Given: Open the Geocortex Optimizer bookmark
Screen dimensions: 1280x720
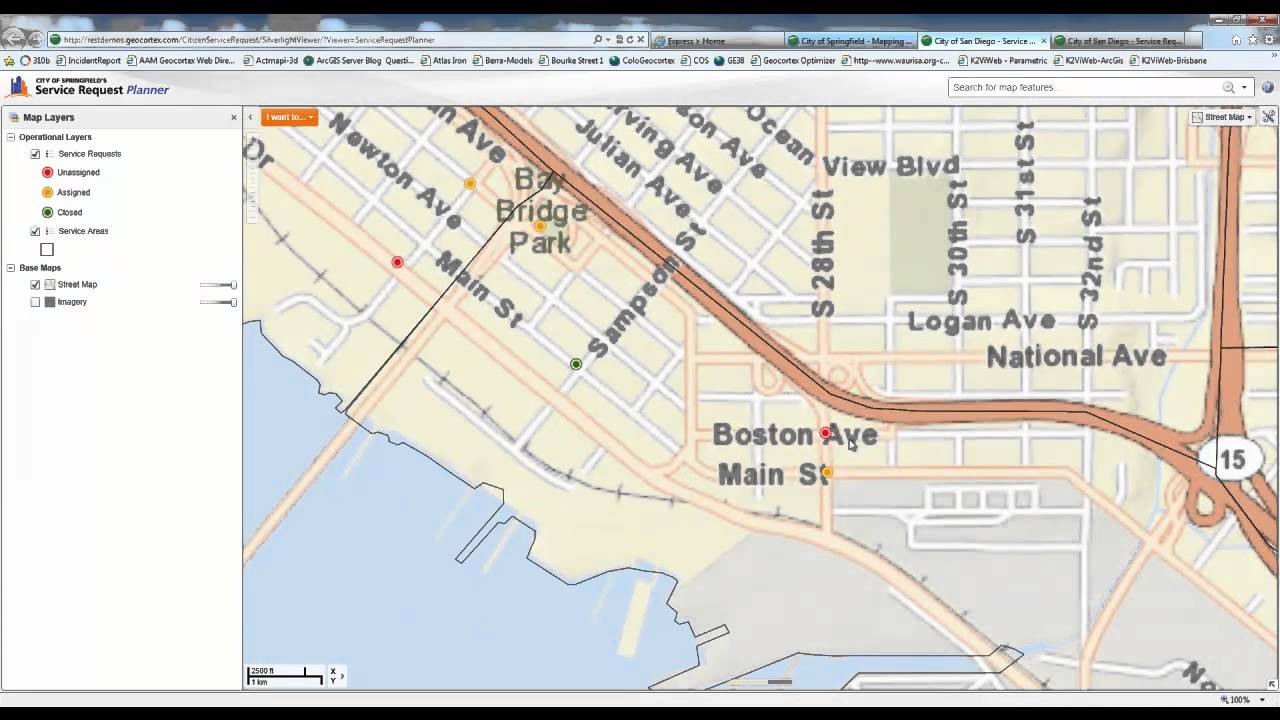Looking at the screenshot, I should click(792, 60).
